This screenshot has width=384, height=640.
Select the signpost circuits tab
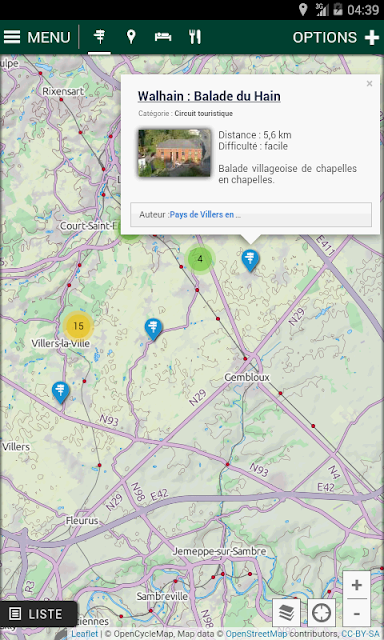(x=99, y=37)
